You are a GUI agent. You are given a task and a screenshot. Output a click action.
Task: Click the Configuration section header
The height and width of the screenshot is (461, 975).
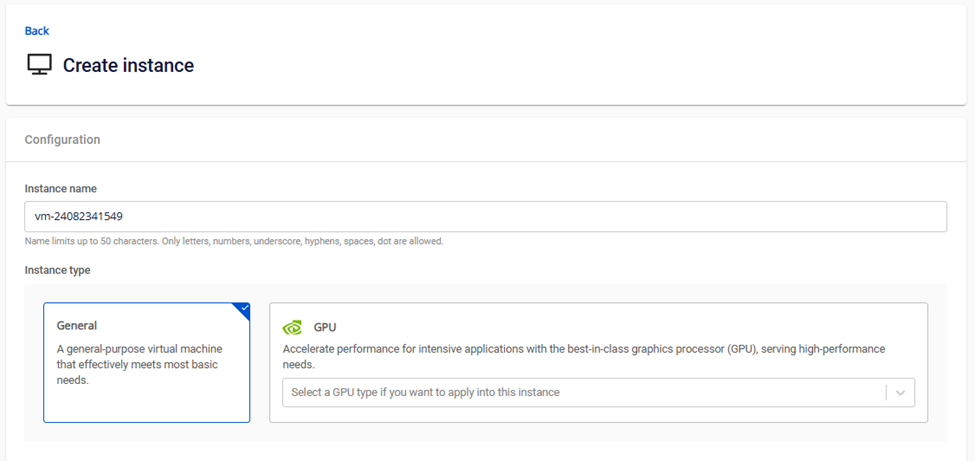62,140
